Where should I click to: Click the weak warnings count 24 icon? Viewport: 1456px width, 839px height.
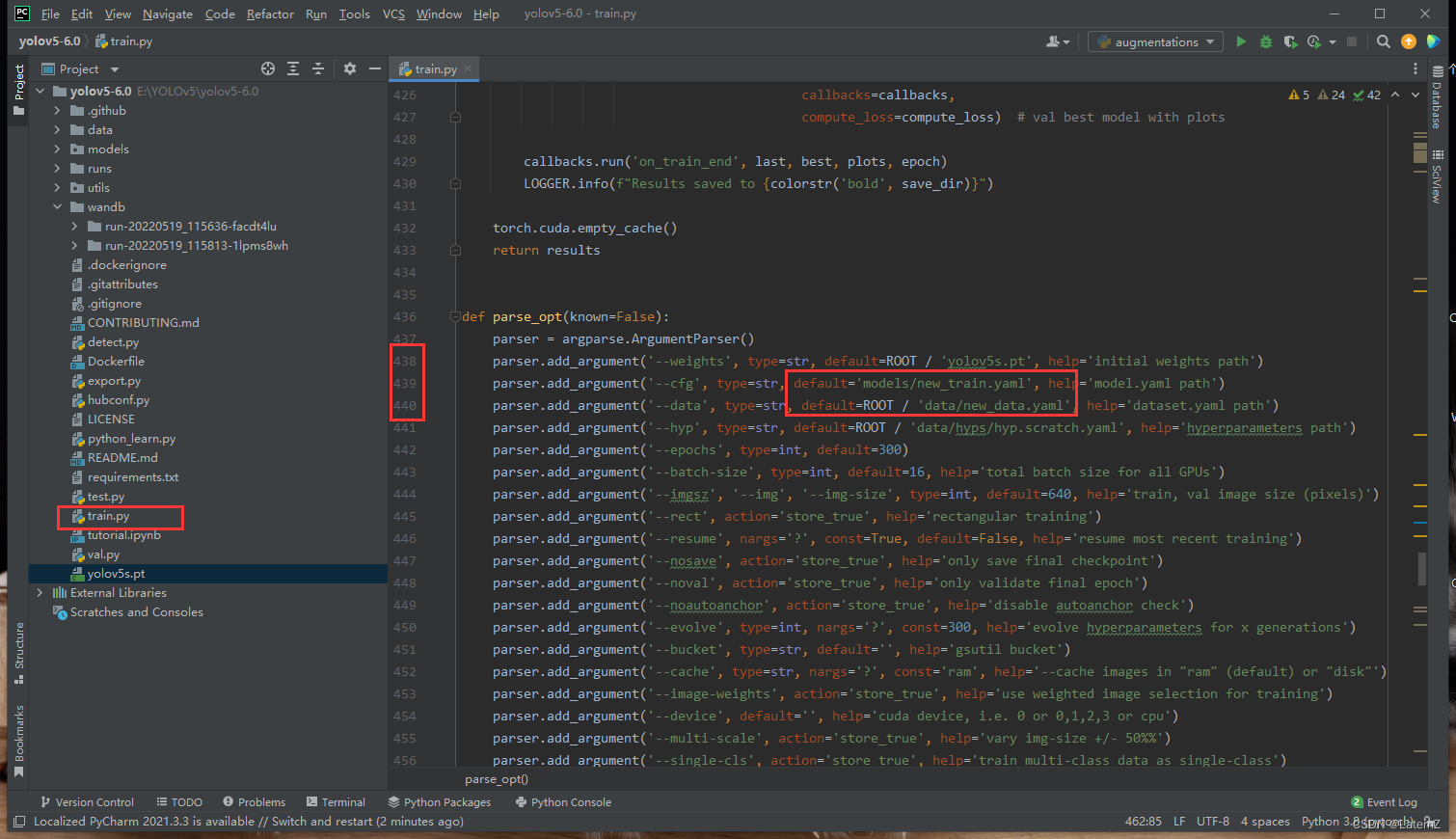[1332, 95]
